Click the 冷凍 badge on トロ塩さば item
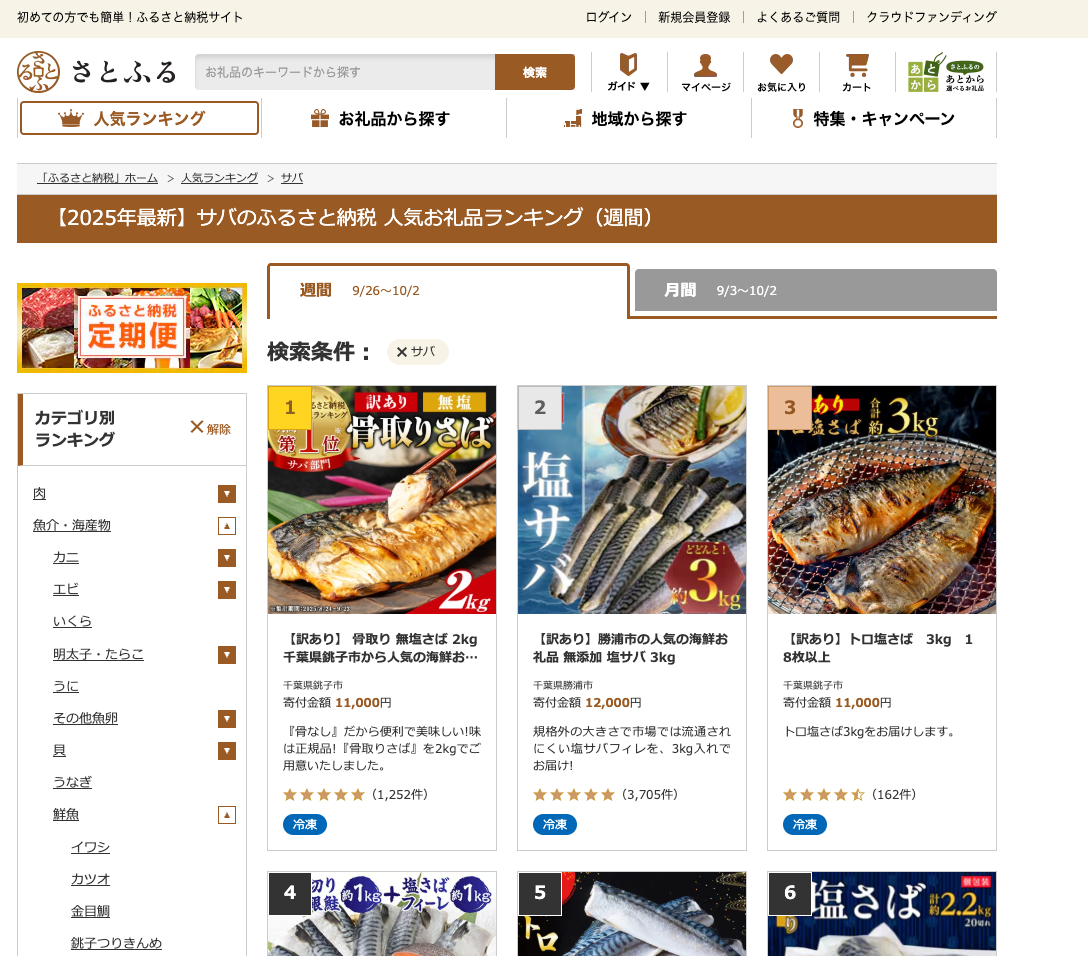Screen dimensions: 1088x956 (805, 824)
